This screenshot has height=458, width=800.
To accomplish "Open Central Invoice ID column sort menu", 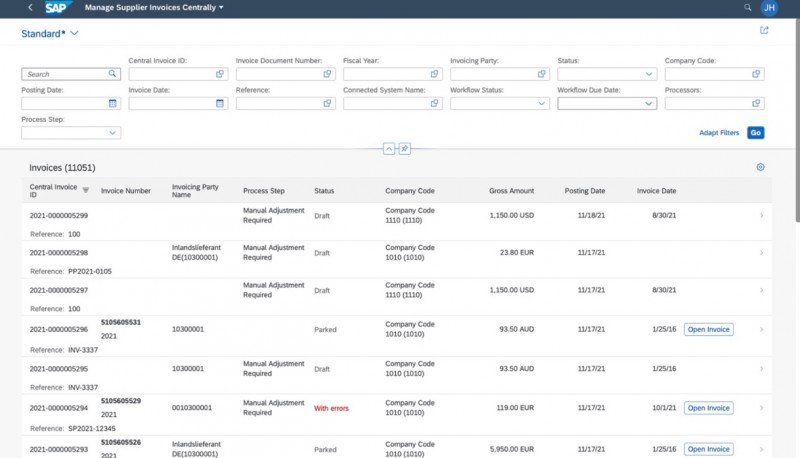I will (85, 189).
